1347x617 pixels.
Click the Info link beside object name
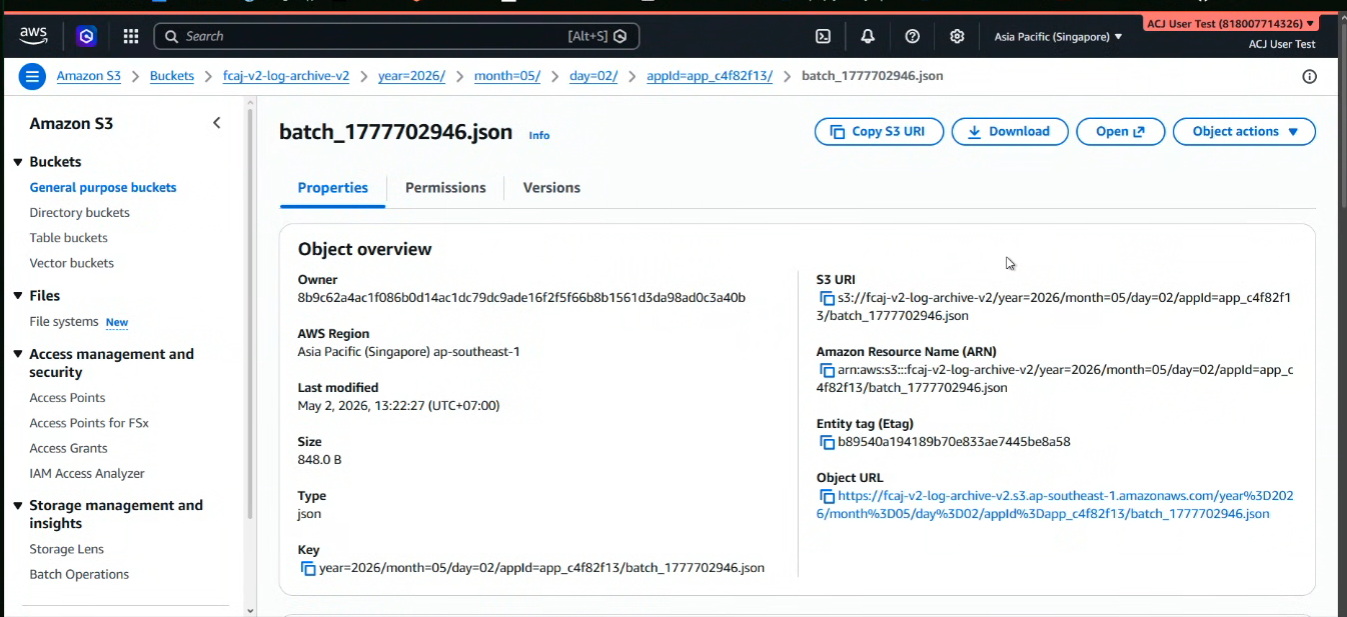(x=539, y=135)
